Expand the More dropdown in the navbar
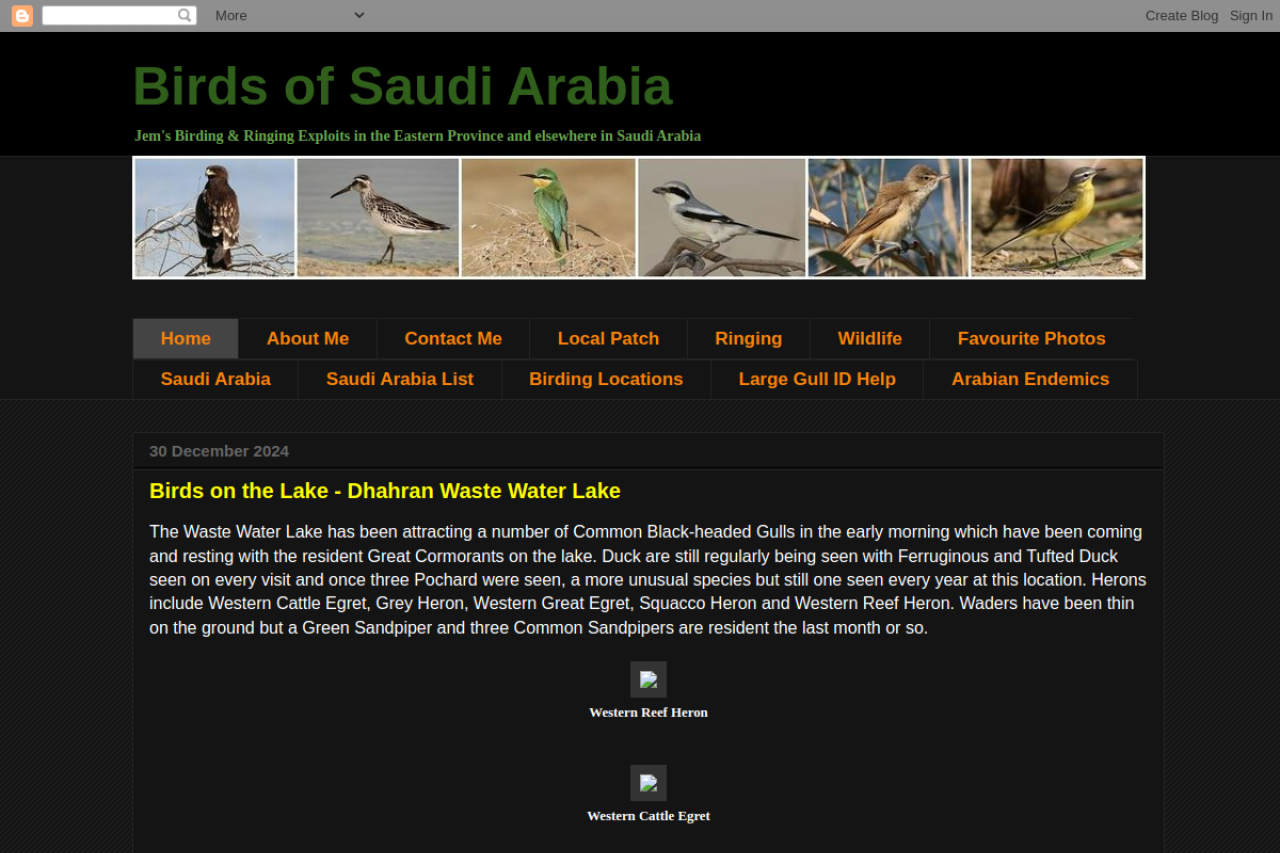The height and width of the screenshot is (853, 1280). click(290, 15)
